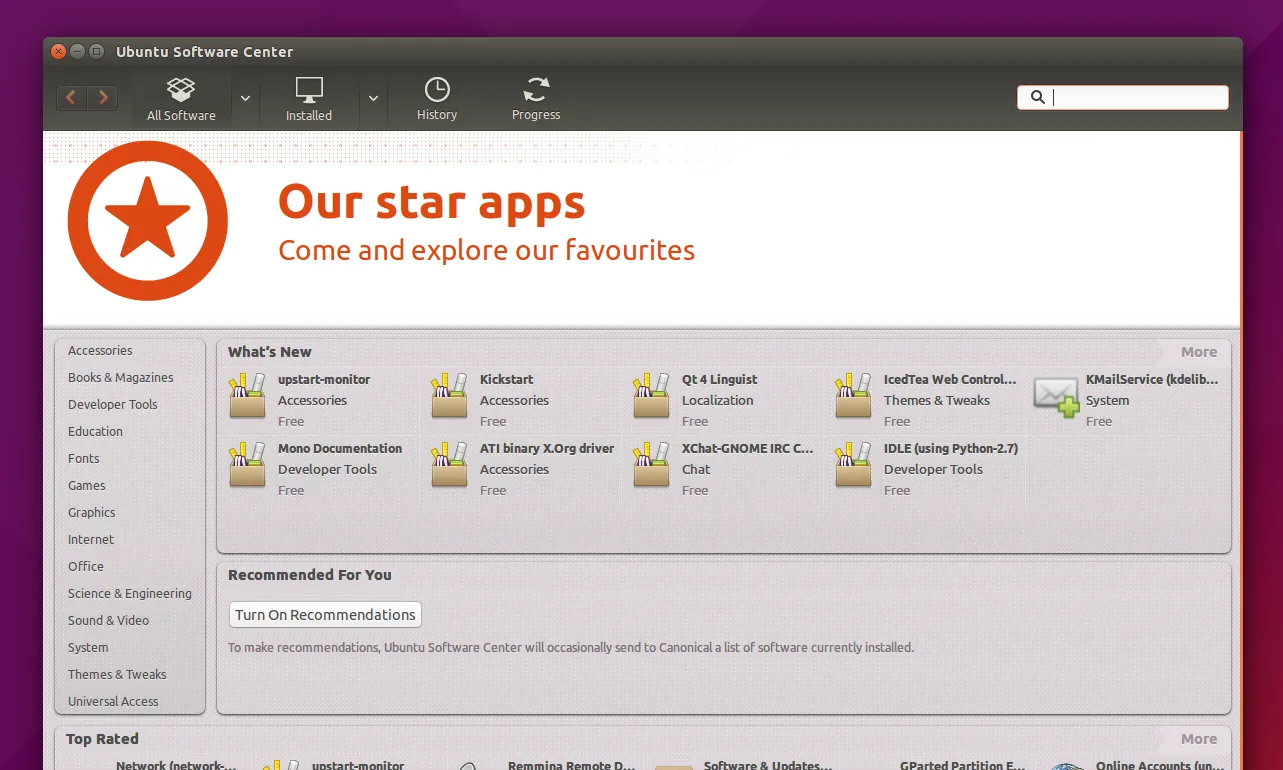Click the Mono Documentation package icon
Viewport: 1283px width, 770px height.
247,465
